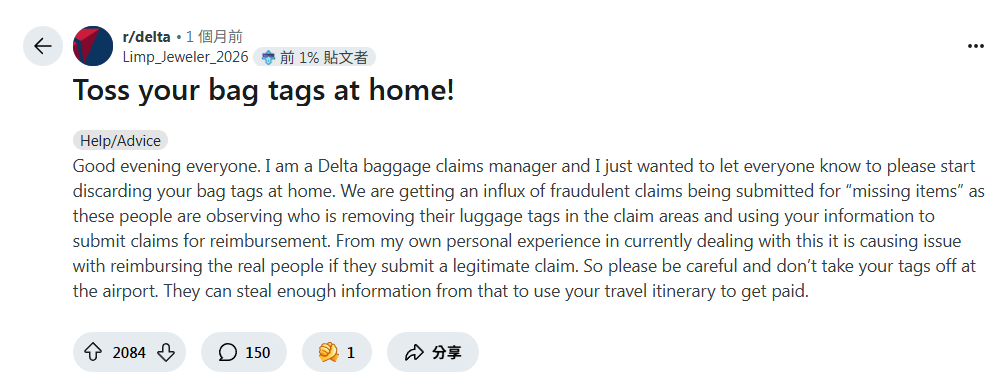Open the three-dot post options menu

(x=975, y=46)
